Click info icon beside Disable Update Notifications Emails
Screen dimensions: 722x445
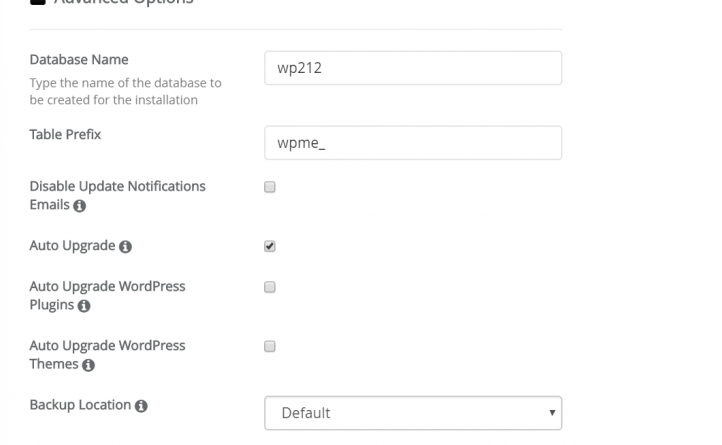pyautogui.click(x=80, y=205)
